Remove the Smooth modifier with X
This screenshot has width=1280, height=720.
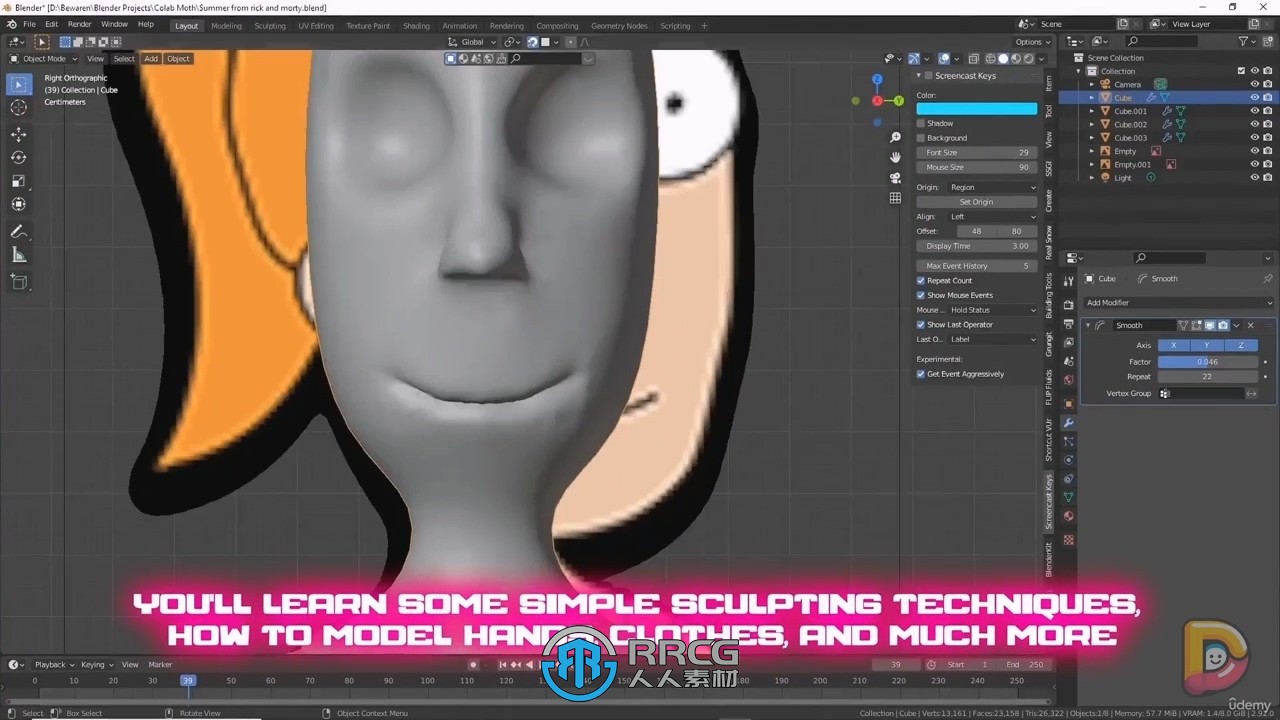[1250, 325]
